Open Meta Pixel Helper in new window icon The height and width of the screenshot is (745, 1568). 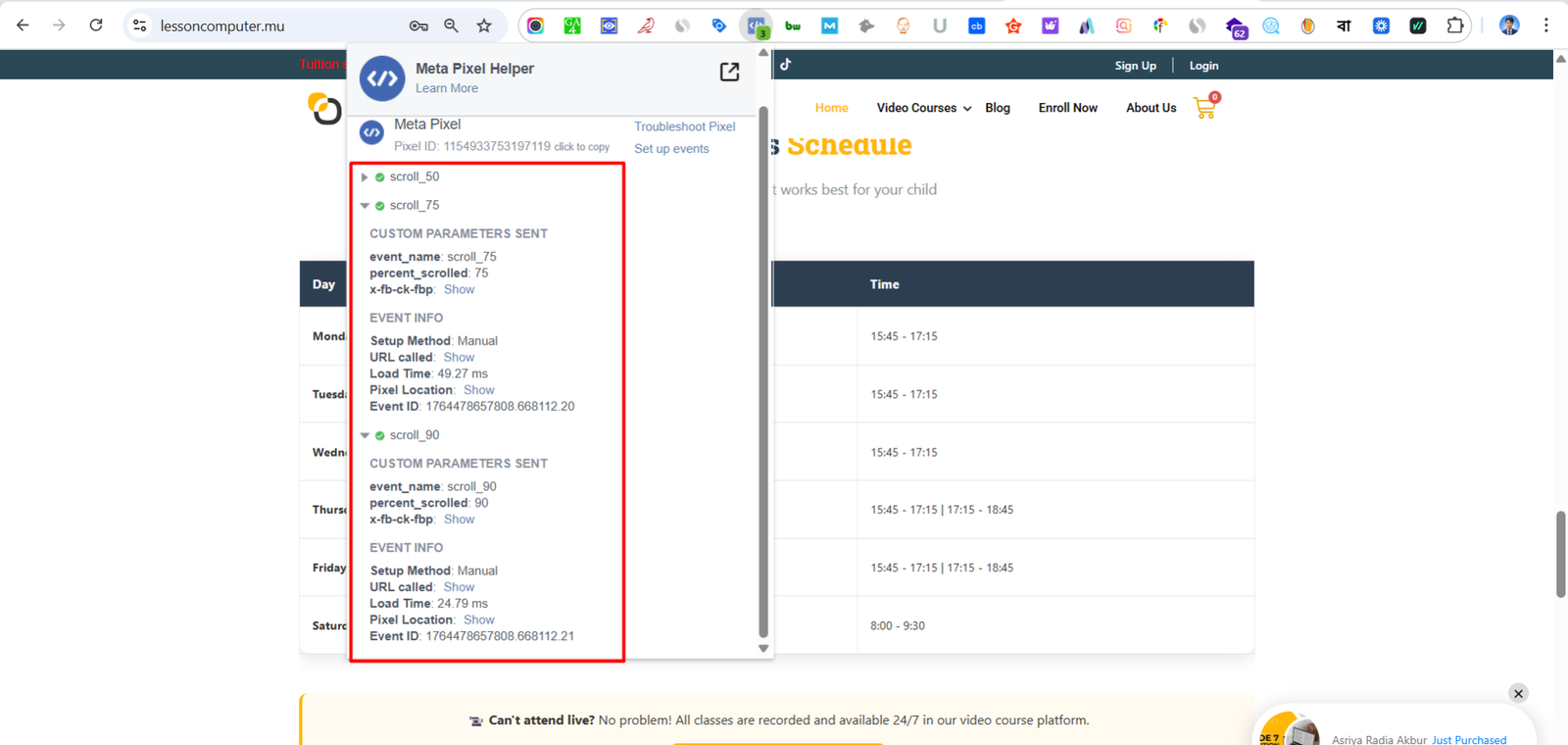pos(729,72)
